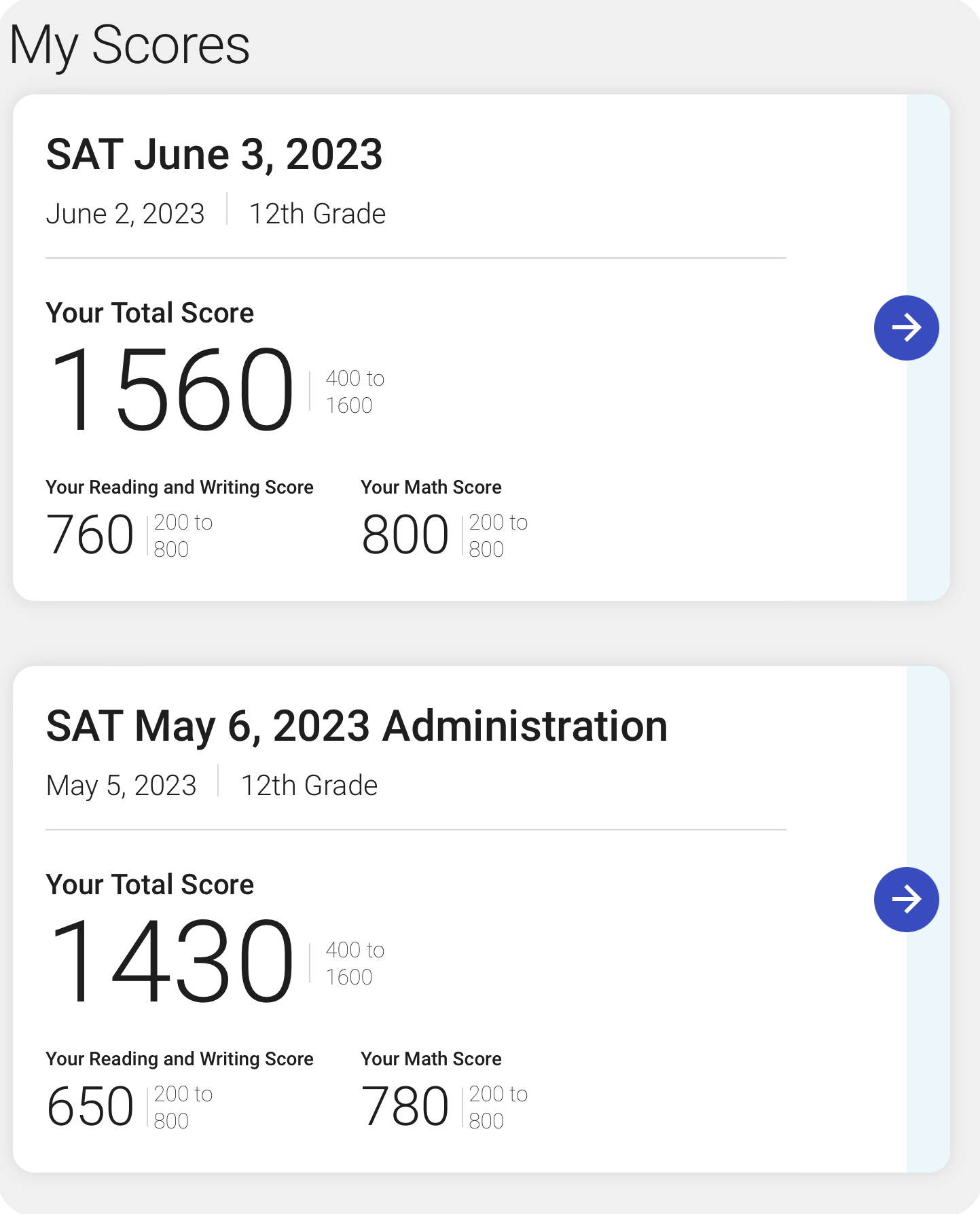Click the May 5, 2023 date text

click(121, 786)
